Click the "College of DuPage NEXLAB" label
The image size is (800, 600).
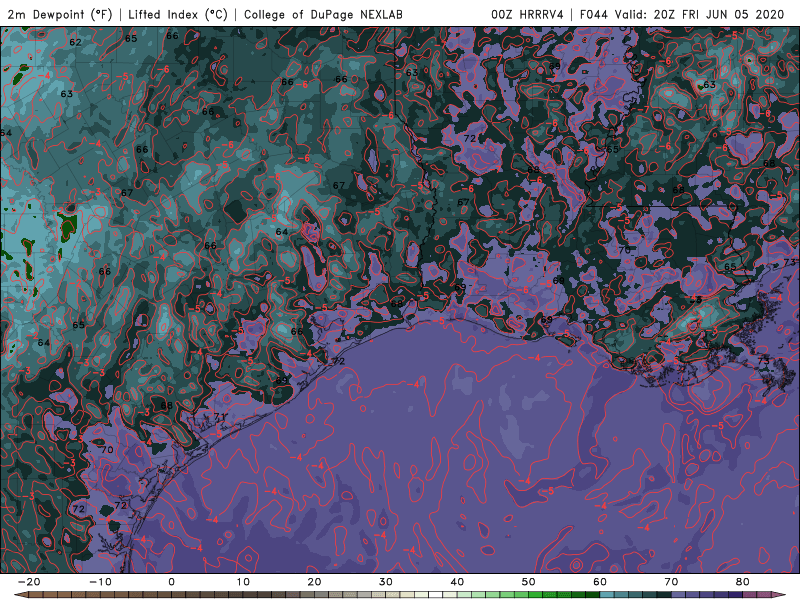323,14
